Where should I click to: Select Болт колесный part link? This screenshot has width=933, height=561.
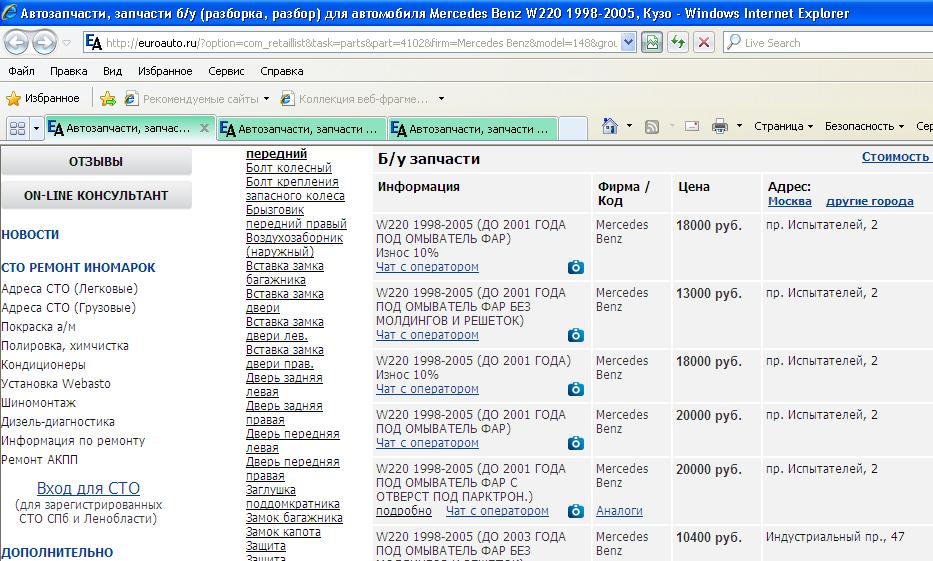(289, 168)
